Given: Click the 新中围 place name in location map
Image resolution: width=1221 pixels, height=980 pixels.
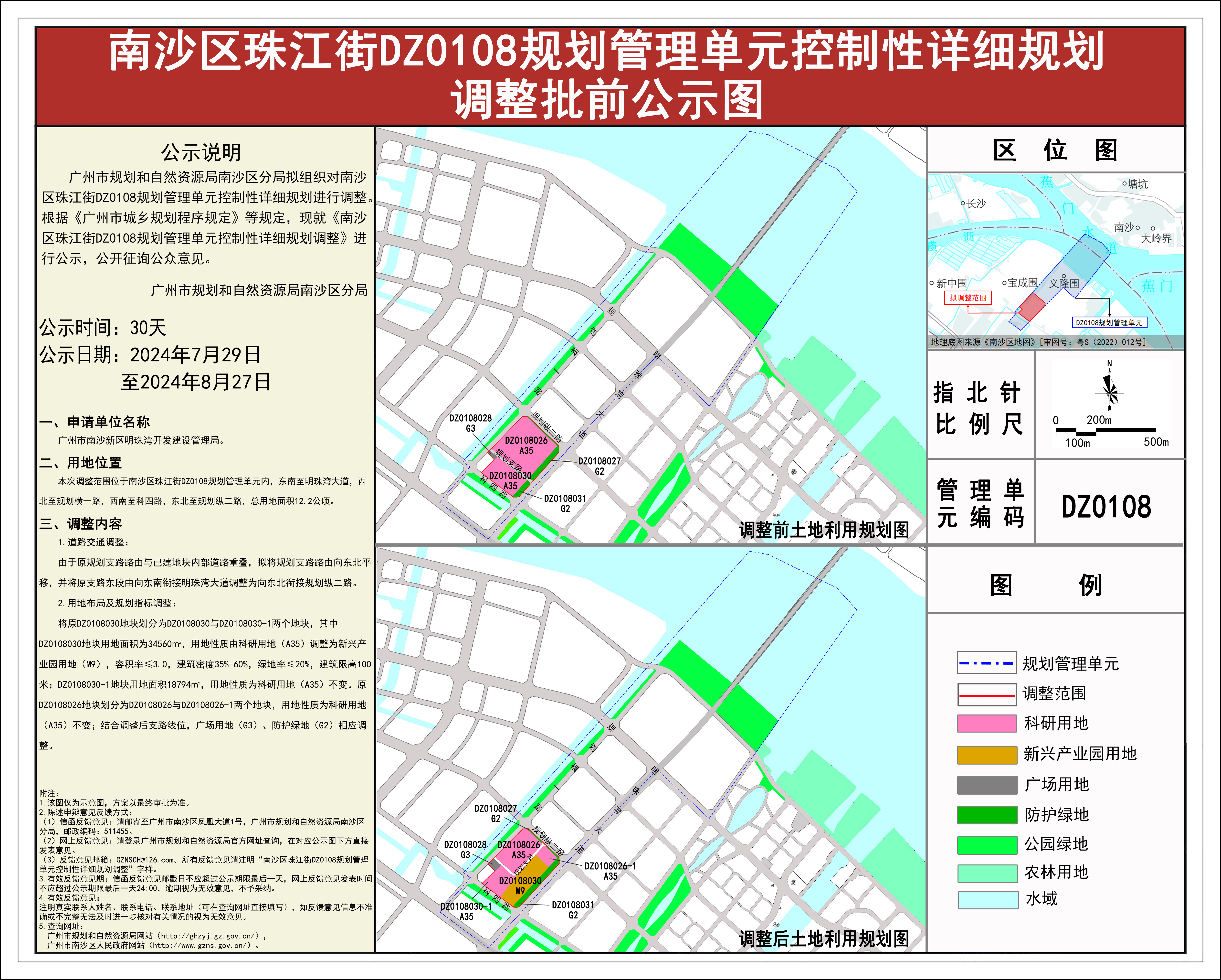Looking at the screenshot, I should (951, 283).
